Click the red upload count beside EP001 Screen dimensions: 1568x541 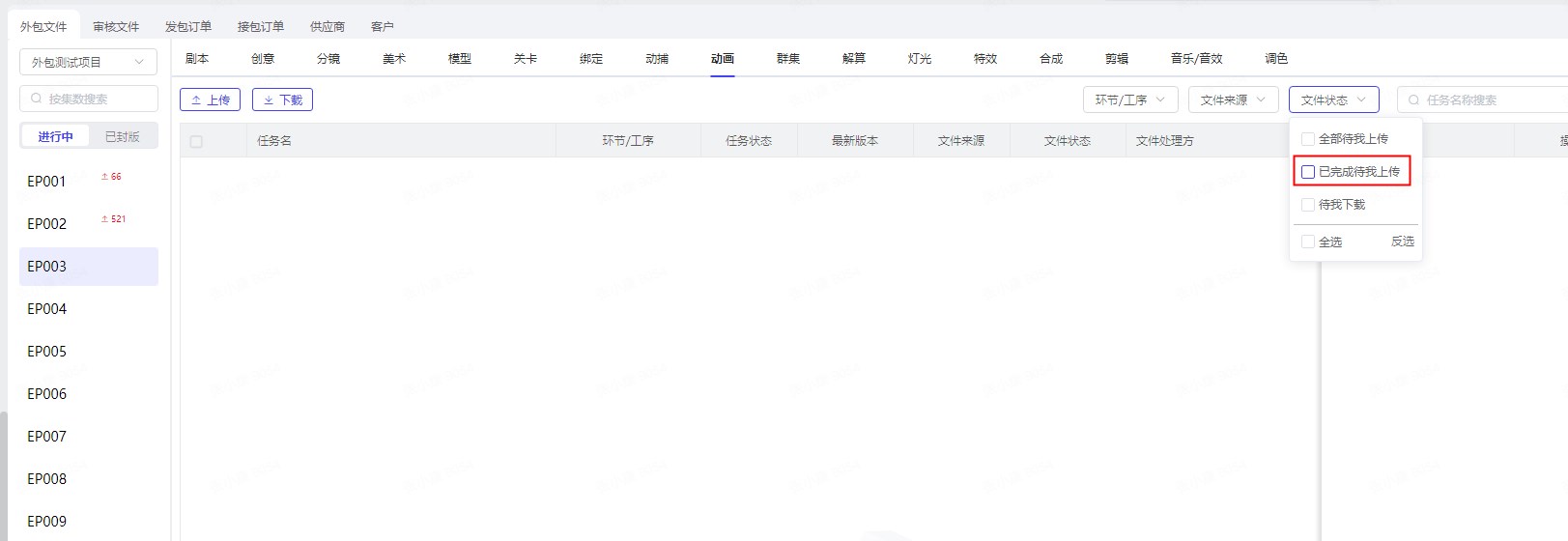(x=111, y=177)
